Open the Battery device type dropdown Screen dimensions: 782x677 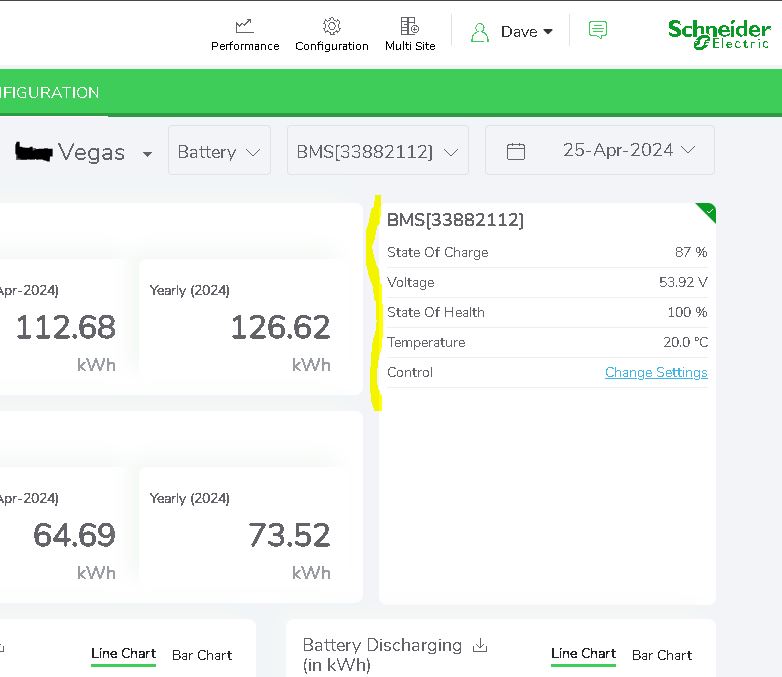pos(219,150)
